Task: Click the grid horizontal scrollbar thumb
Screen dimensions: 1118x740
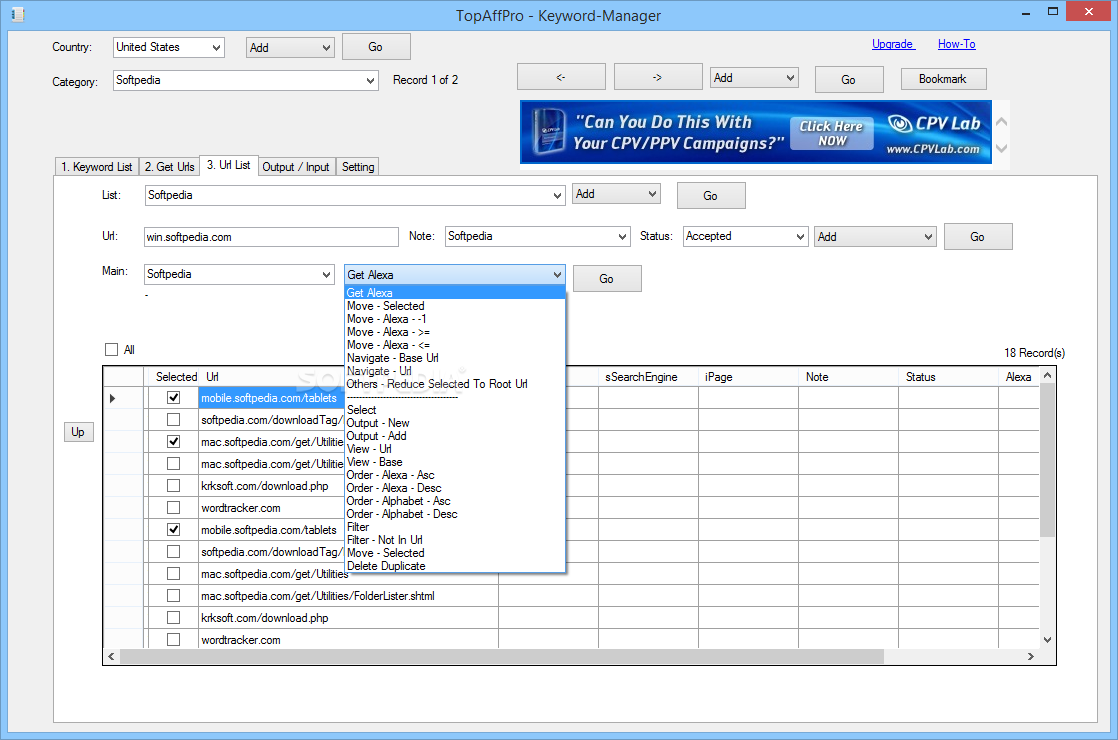Action: (502, 656)
